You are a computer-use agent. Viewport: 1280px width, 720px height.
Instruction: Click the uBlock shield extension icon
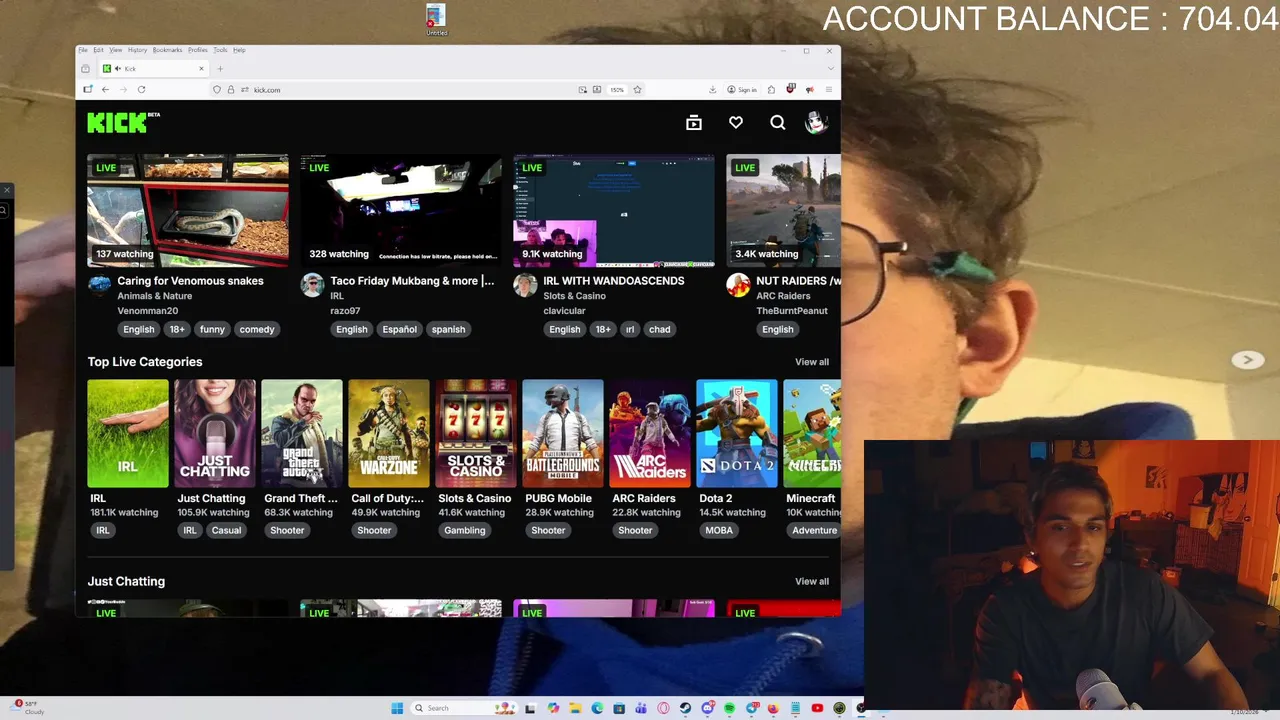(790, 89)
